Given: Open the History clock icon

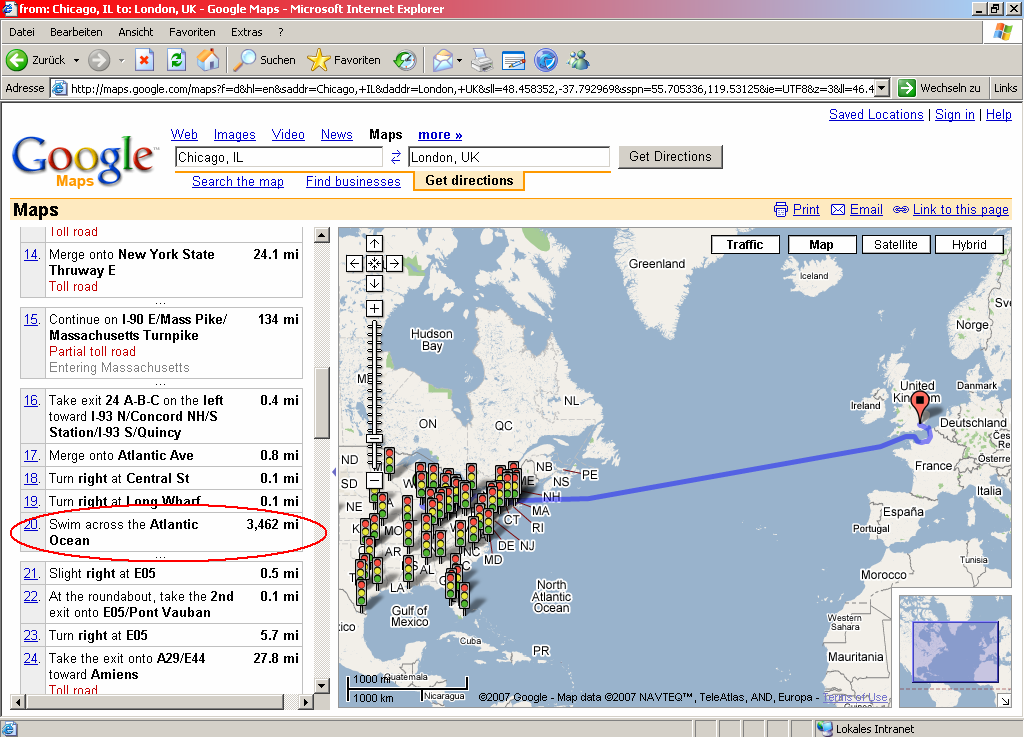Looking at the screenshot, I should [405, 60].
